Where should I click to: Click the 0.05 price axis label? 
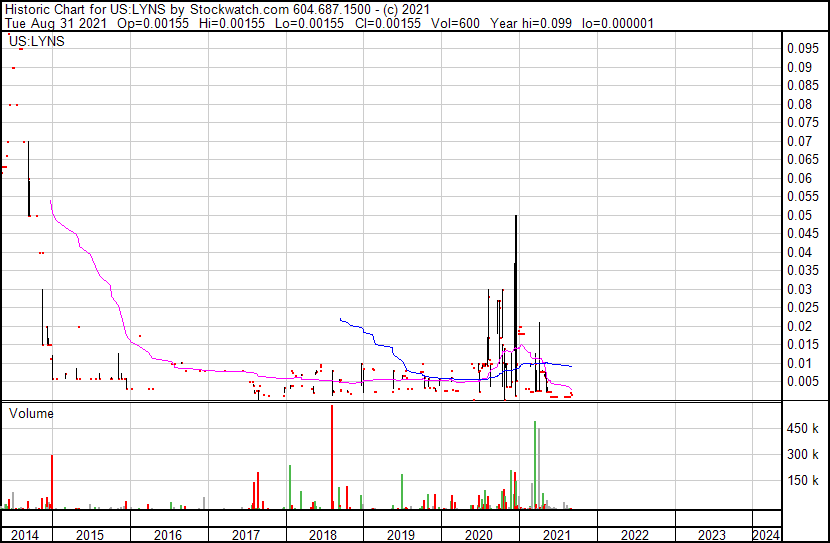click(x=799, y=215)
